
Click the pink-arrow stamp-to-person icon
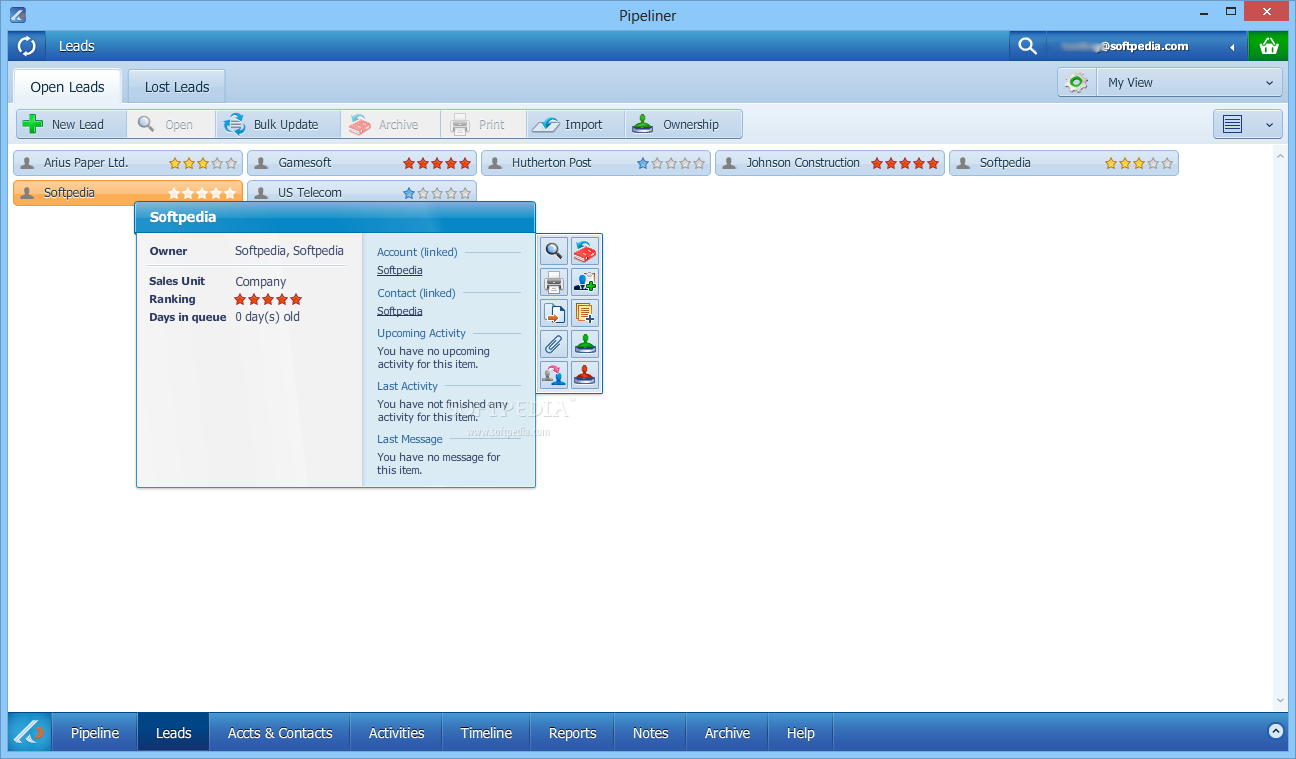coord(554,375)
